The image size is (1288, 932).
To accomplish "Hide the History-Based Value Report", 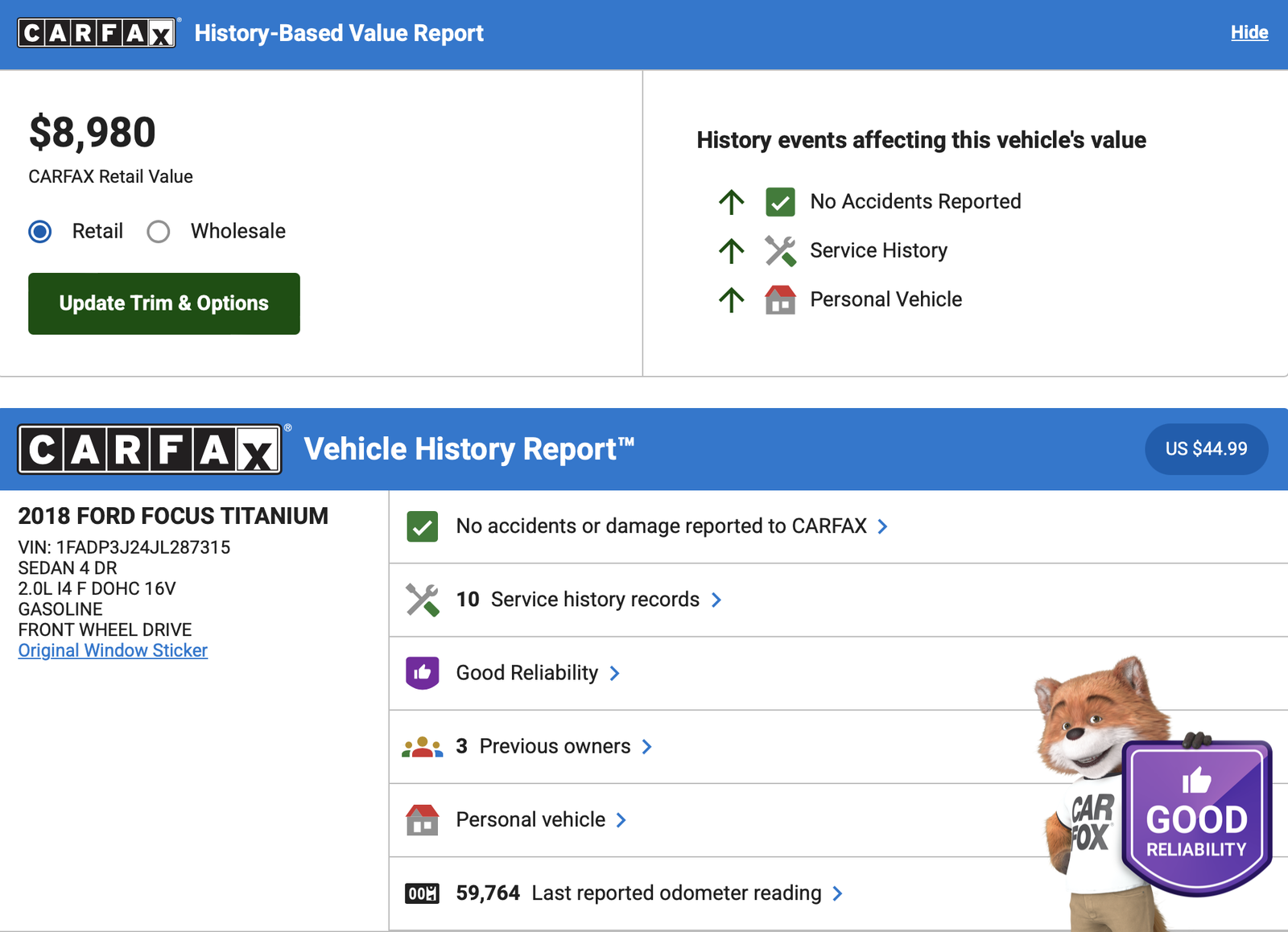I will pyautogui.click(x=1249, y=33).
